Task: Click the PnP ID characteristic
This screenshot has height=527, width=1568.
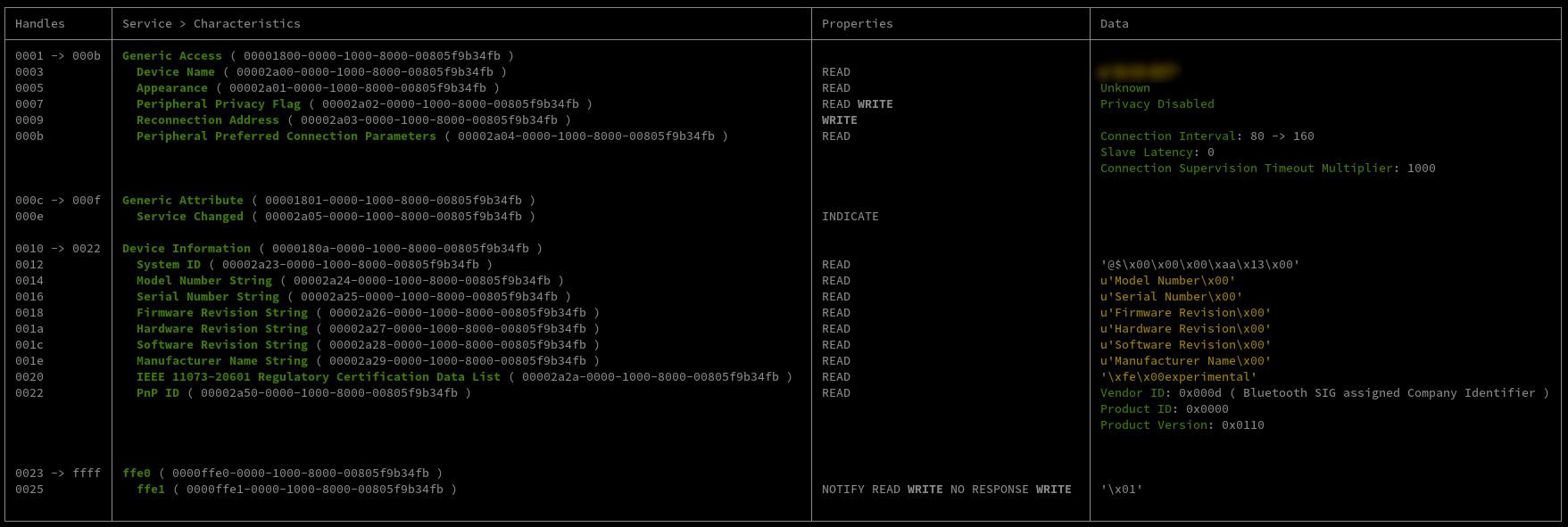Action: [x=157, y=393]
